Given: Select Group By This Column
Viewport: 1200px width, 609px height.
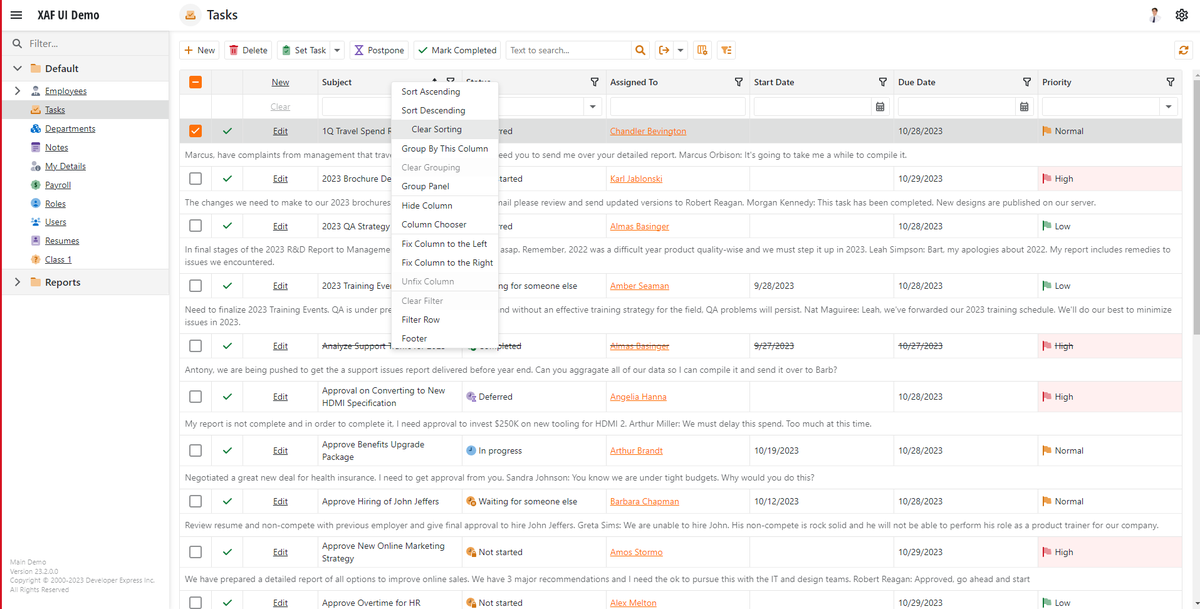Looking at the screenshot, I should click(x=445, y=148).
